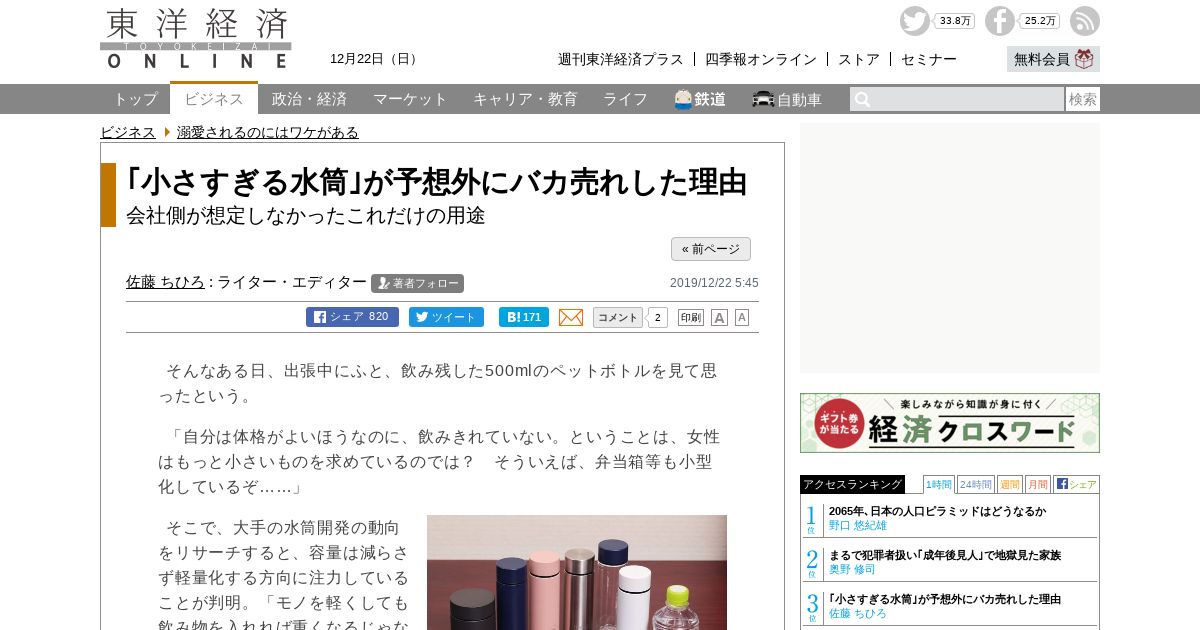Screen dimensions: 1200x630
Task: Show the 24時間 ranking tab
Action: 976,484
